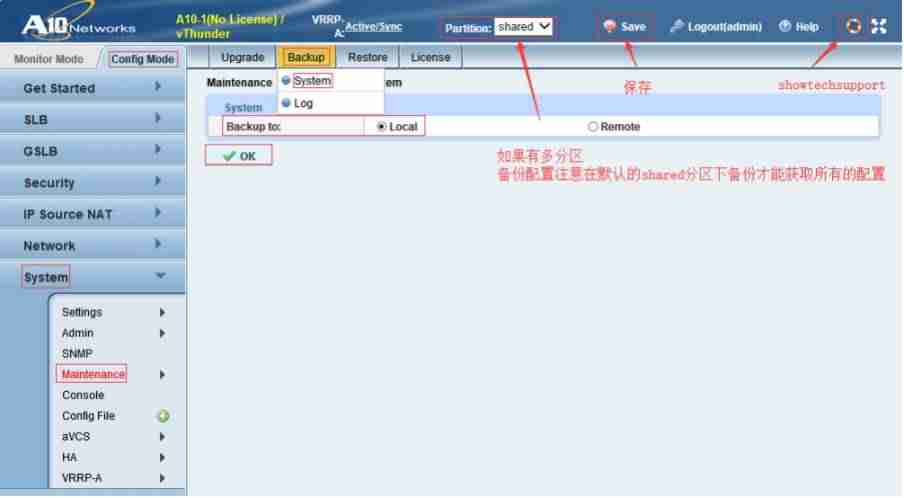Toggle fullscreen with the expand icon

[879, 26]
